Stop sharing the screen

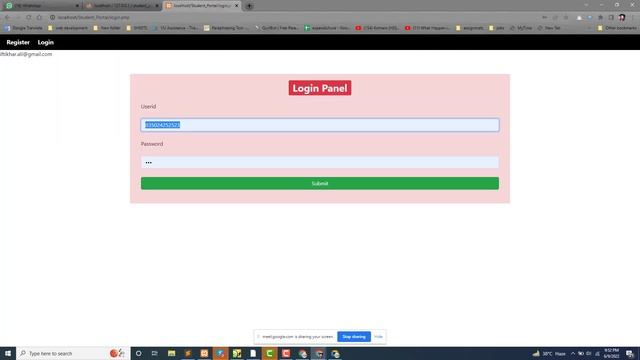coord(354,337)
